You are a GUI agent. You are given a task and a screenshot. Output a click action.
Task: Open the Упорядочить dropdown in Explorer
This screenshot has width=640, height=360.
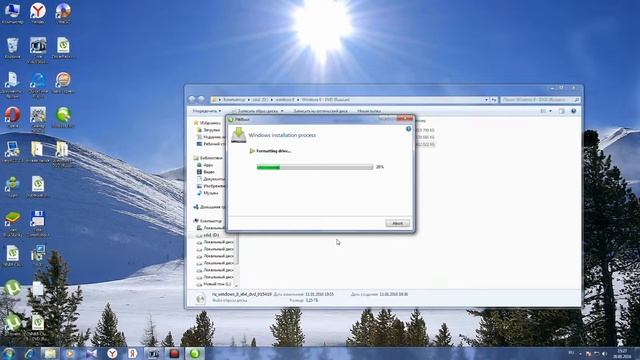207,111
